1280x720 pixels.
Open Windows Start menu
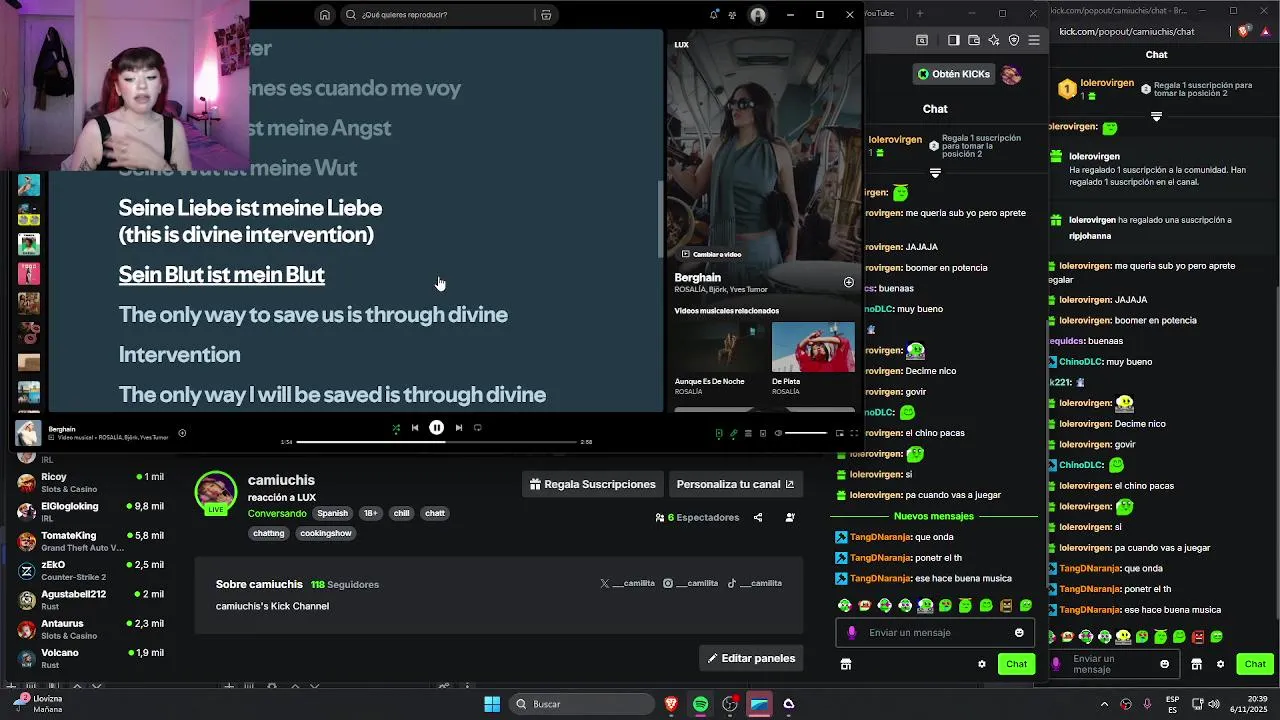[x=492, y=704]
